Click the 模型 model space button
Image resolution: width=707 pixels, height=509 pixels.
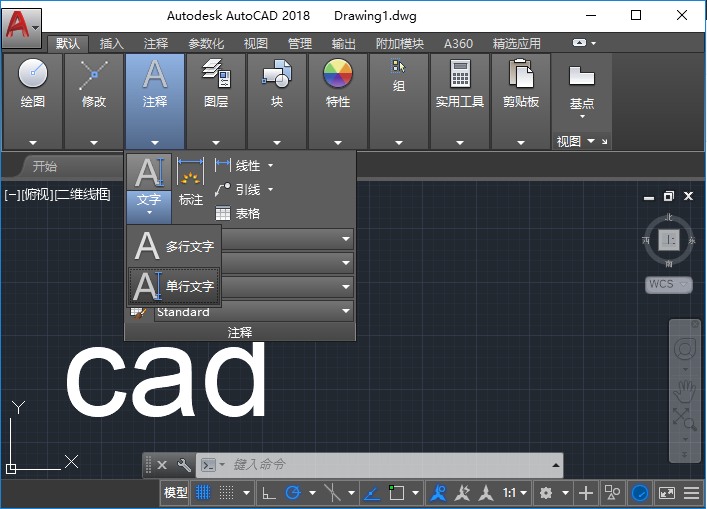pyautogui.click(x=175, y=493)
